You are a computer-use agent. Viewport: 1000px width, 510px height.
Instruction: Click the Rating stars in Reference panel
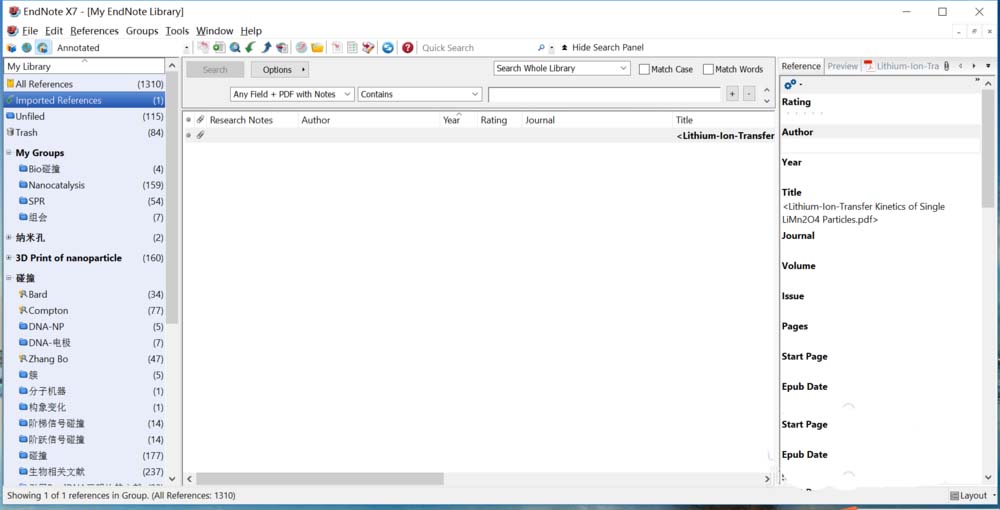click(x=804, y=113)
